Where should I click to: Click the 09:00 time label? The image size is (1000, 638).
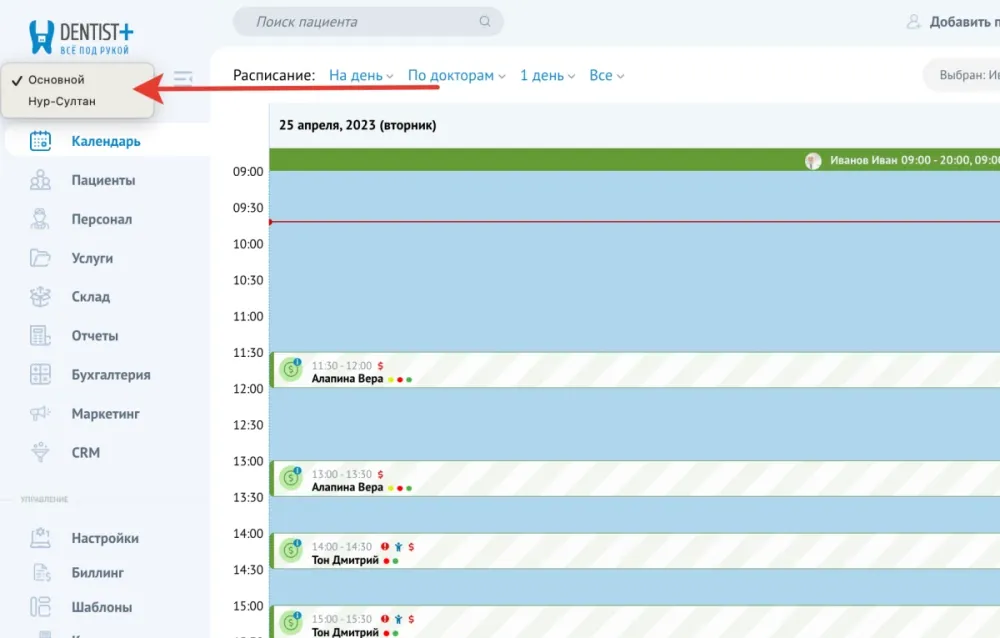pos(248,172)
